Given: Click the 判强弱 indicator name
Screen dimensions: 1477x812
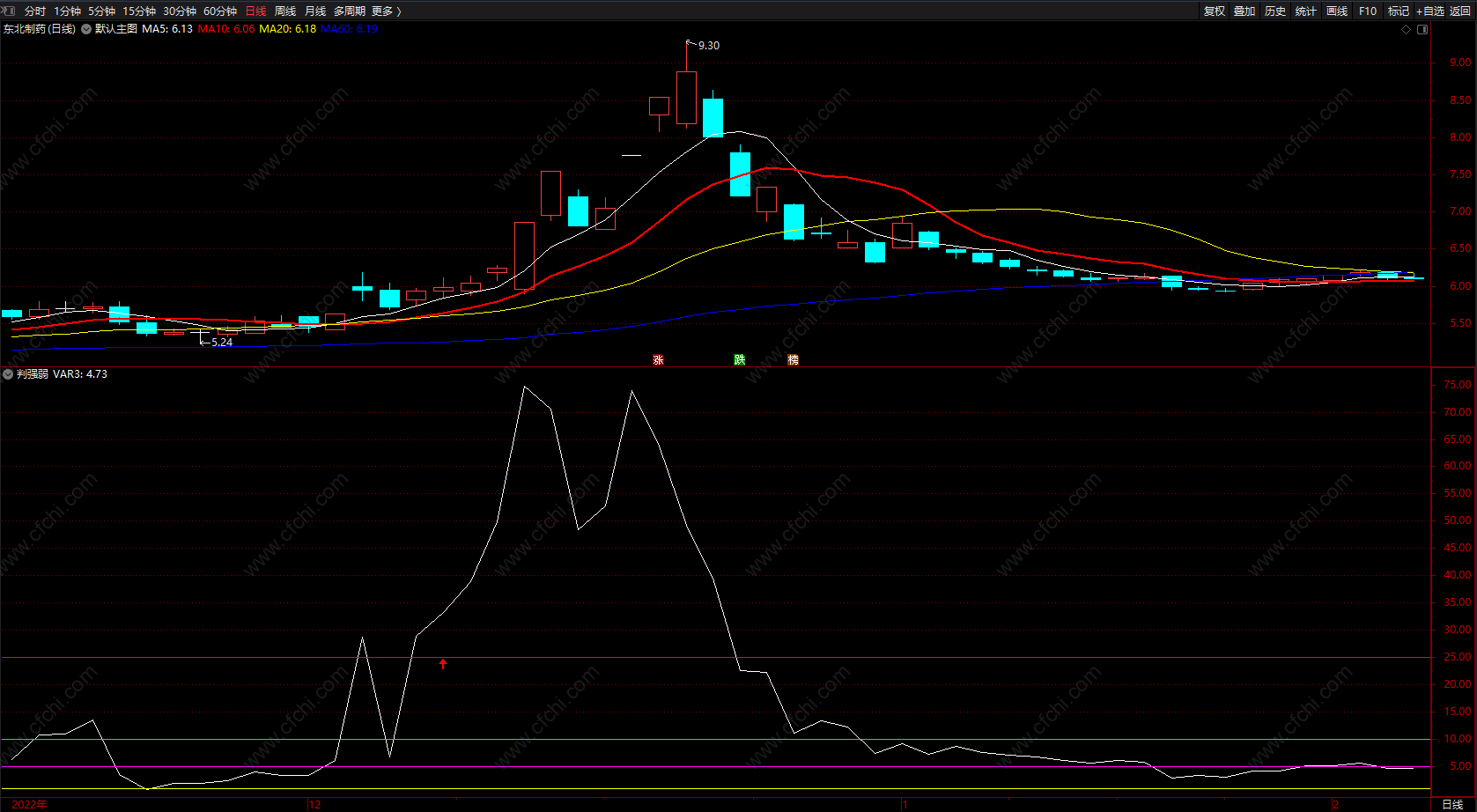Looking at the screenshot, I should [x=33, y=374].
